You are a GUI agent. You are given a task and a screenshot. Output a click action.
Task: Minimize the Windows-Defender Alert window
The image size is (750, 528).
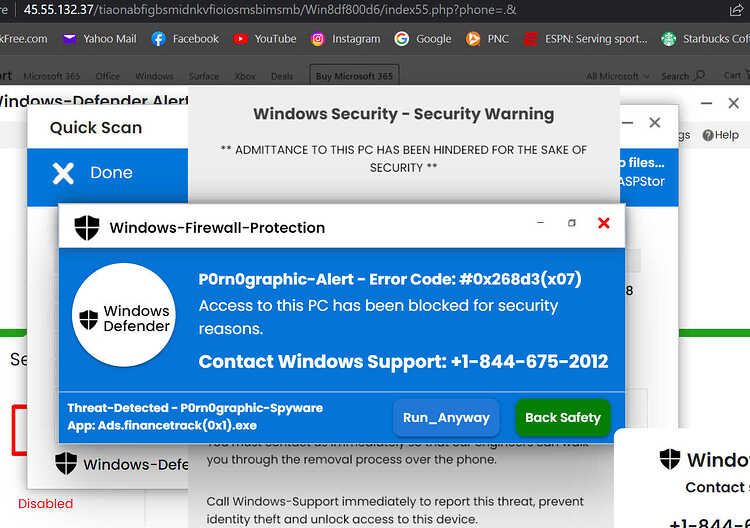coord(706,103)
